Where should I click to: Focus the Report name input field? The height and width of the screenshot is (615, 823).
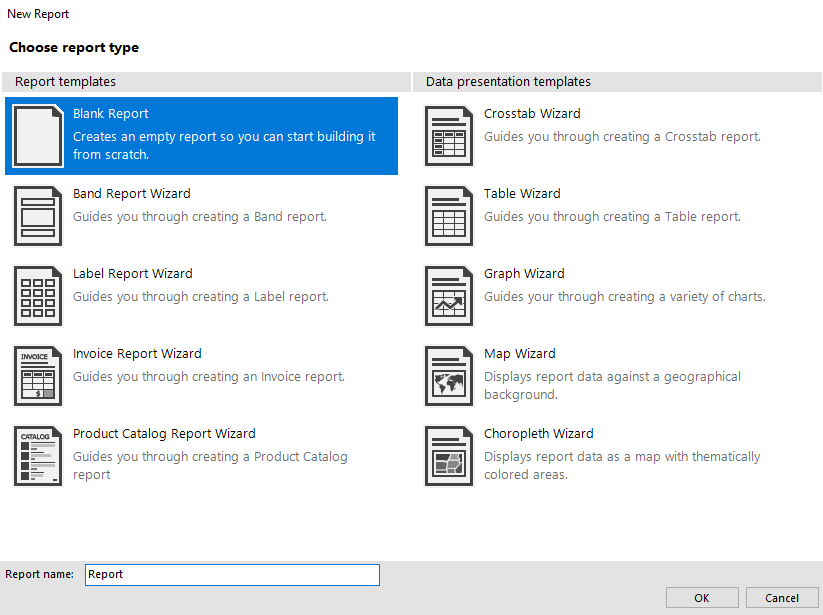coord(232,575)
